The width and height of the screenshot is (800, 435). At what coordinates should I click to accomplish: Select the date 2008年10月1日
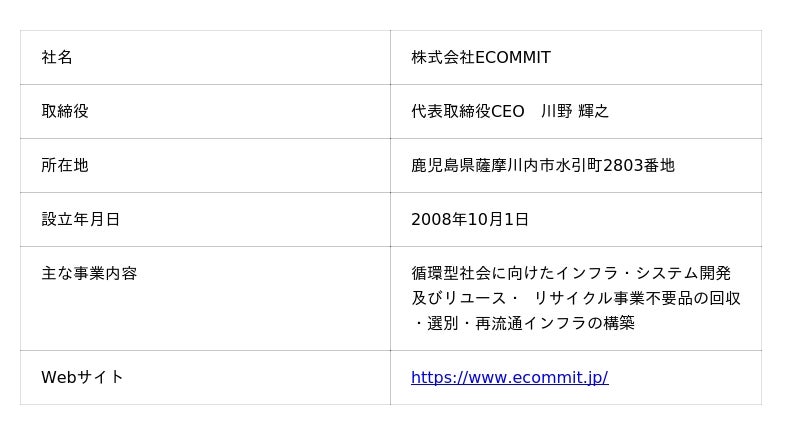click(x=470, y=219)
